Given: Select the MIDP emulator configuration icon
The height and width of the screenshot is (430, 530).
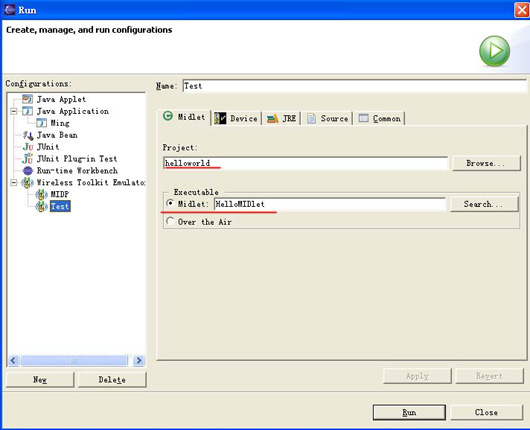Looking at the screenshot, I should (x=42, y=194).
